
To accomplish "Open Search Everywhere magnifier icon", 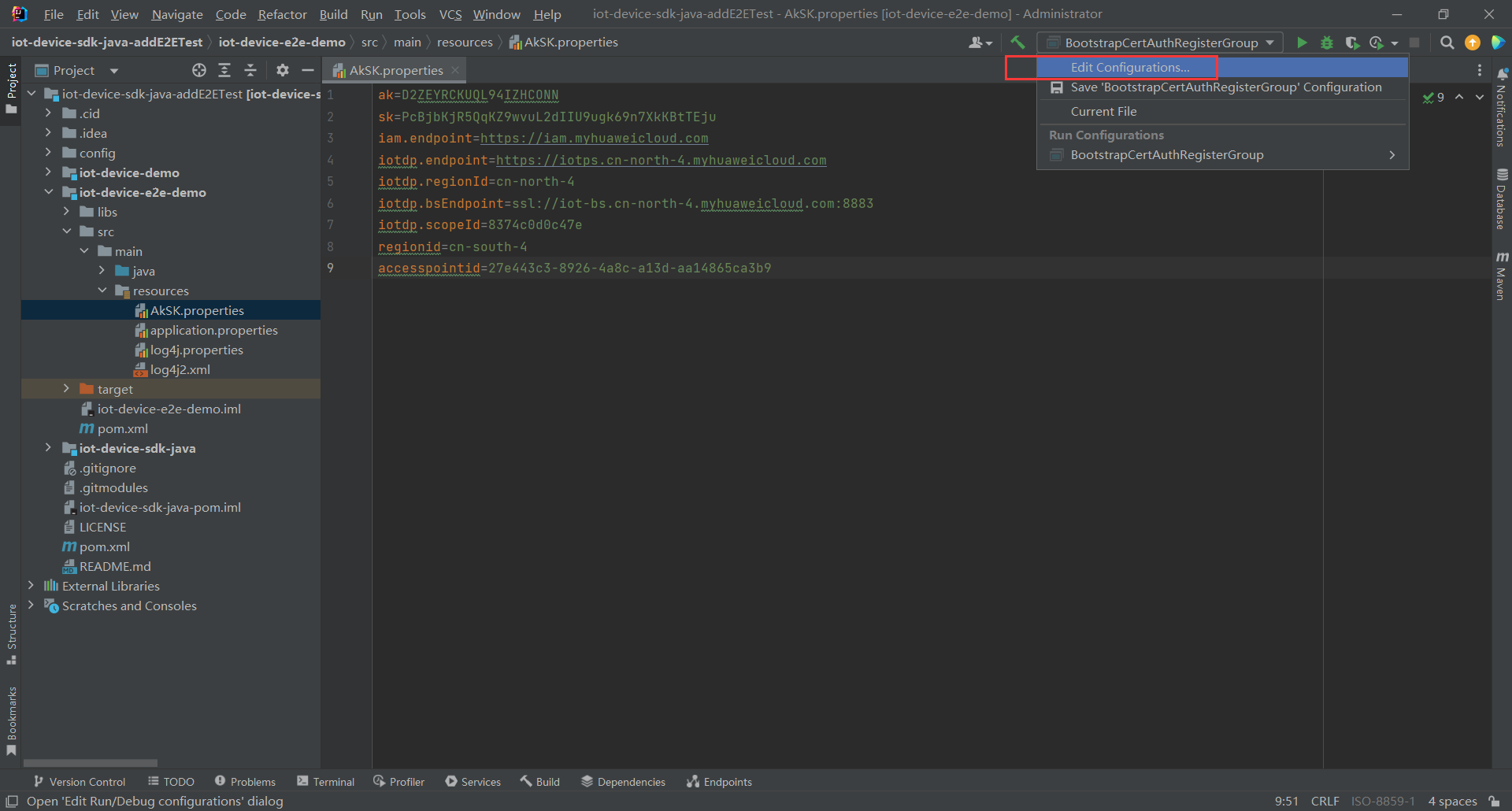I will click(x=1447, y=43).
